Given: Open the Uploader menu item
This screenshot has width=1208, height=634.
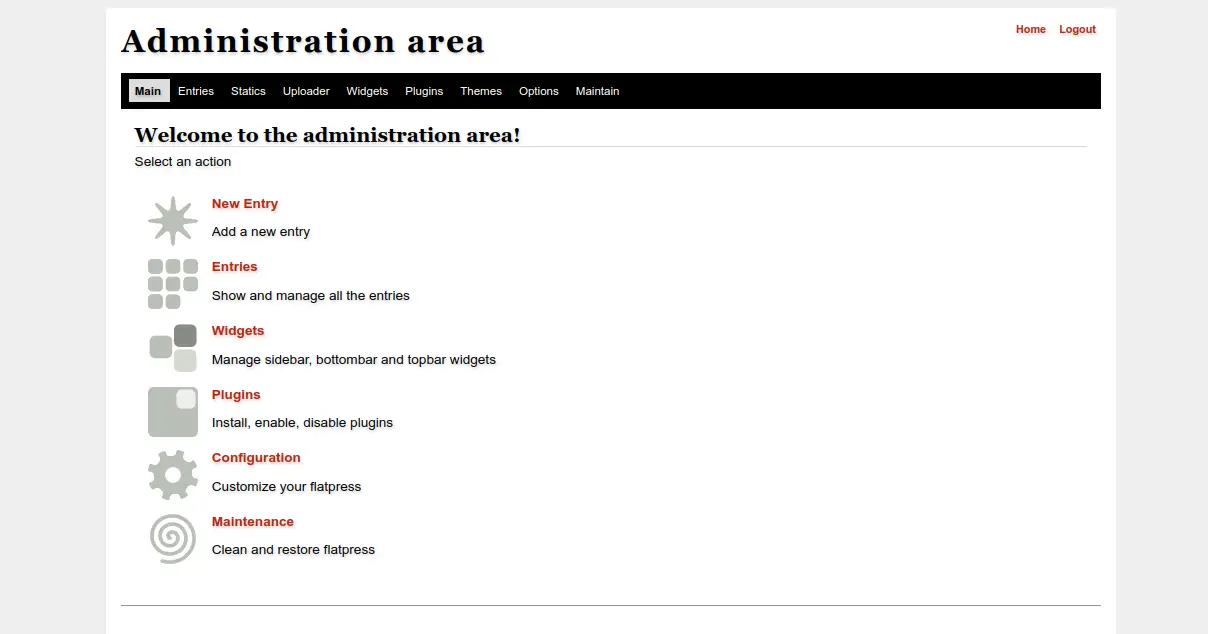Looking at the screenshot, I should pos(306,91).
